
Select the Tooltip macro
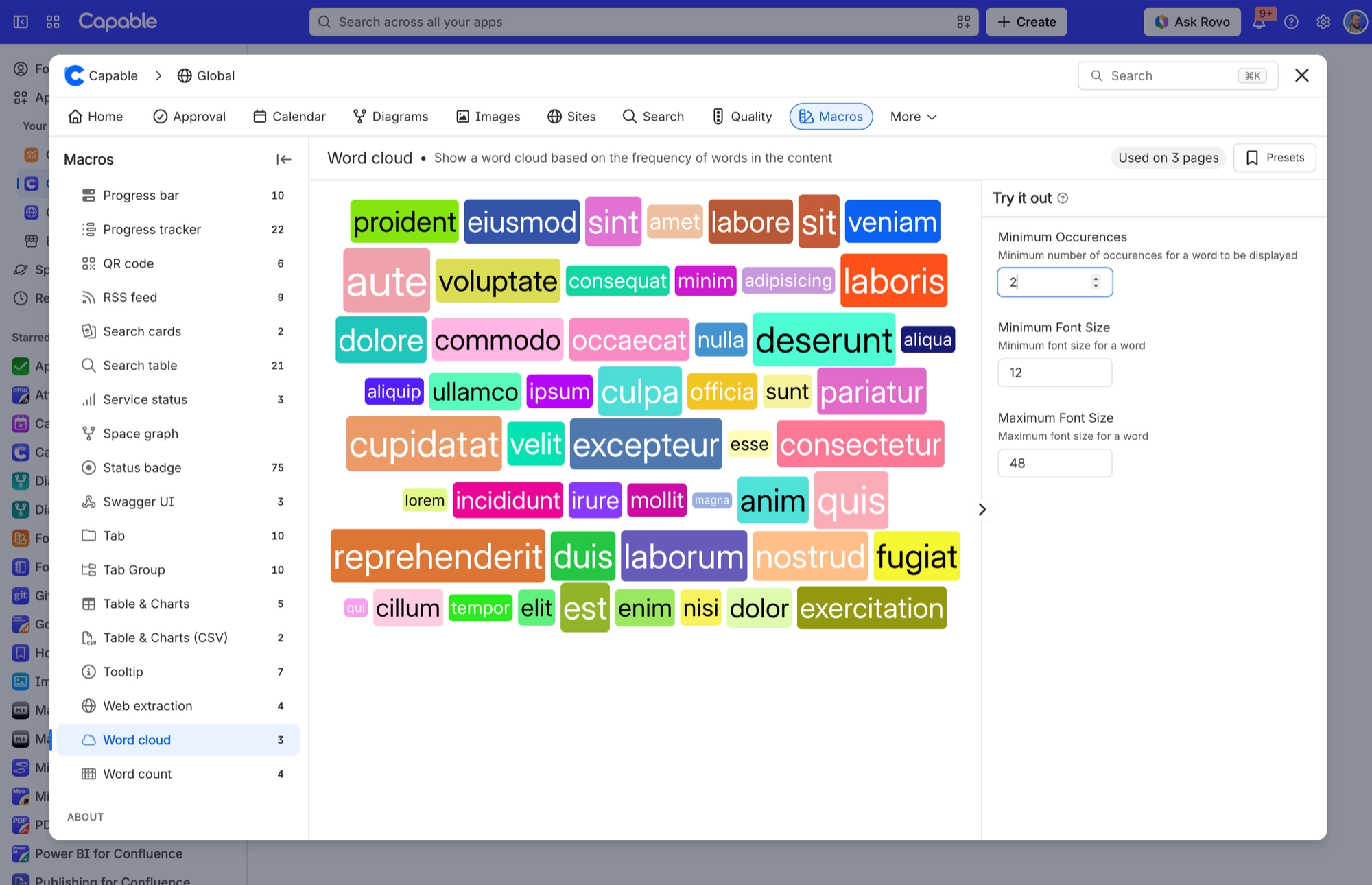click(x=178, y=672)
